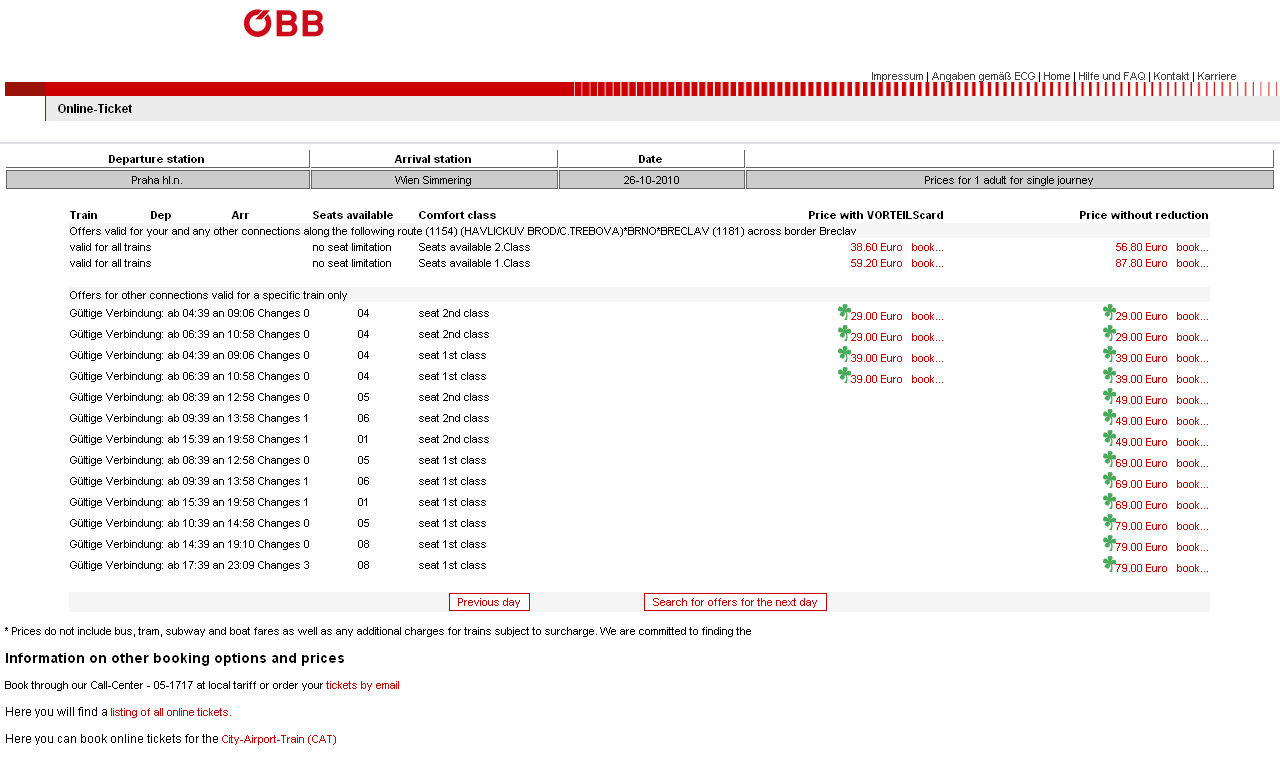
Task: Book 2.Class all-trains ticket at 56.80 Euro
Action: pos(1192,247)
